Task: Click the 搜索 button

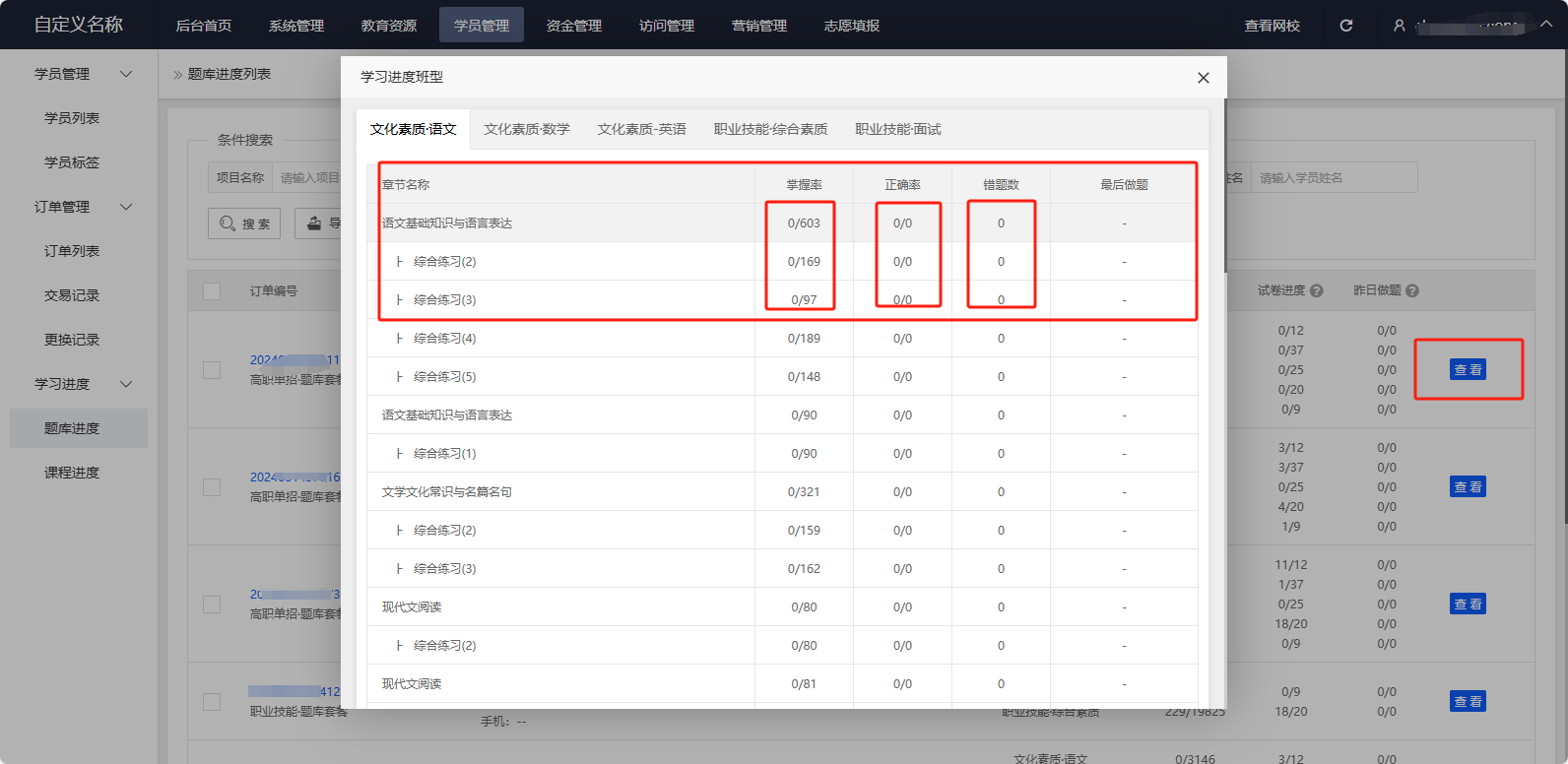Action: tap(244, 223)
